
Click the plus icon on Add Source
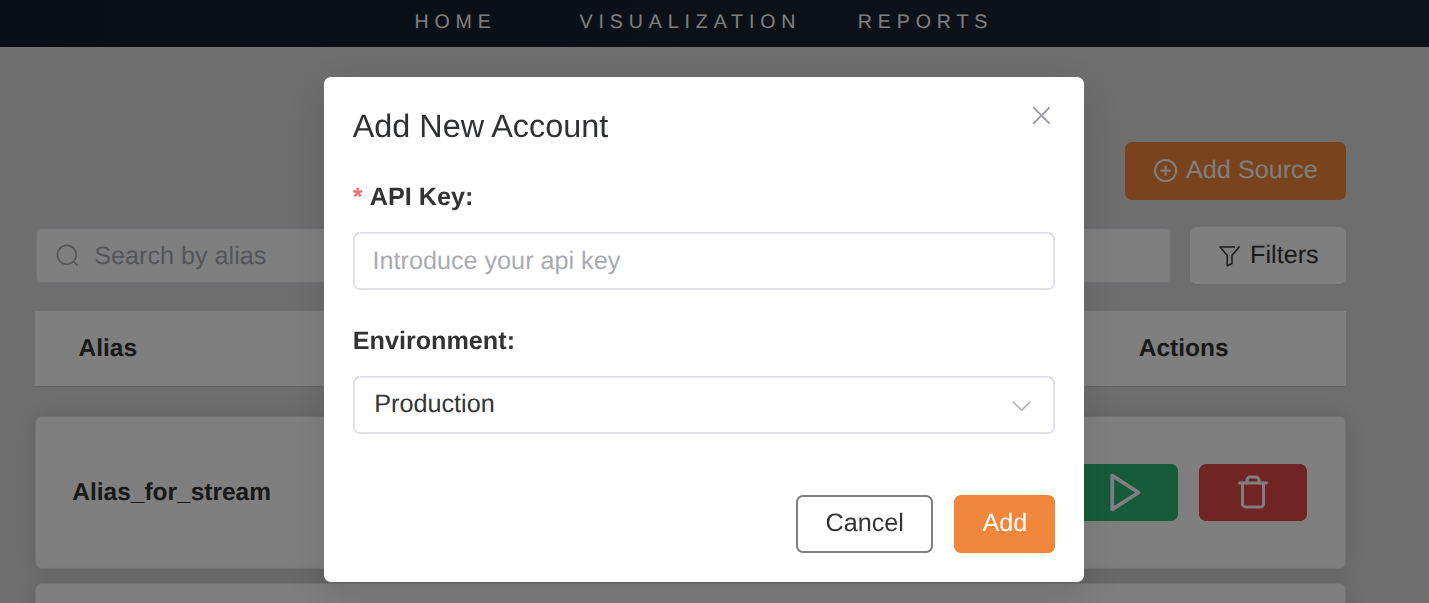[x=1165, y=171]
